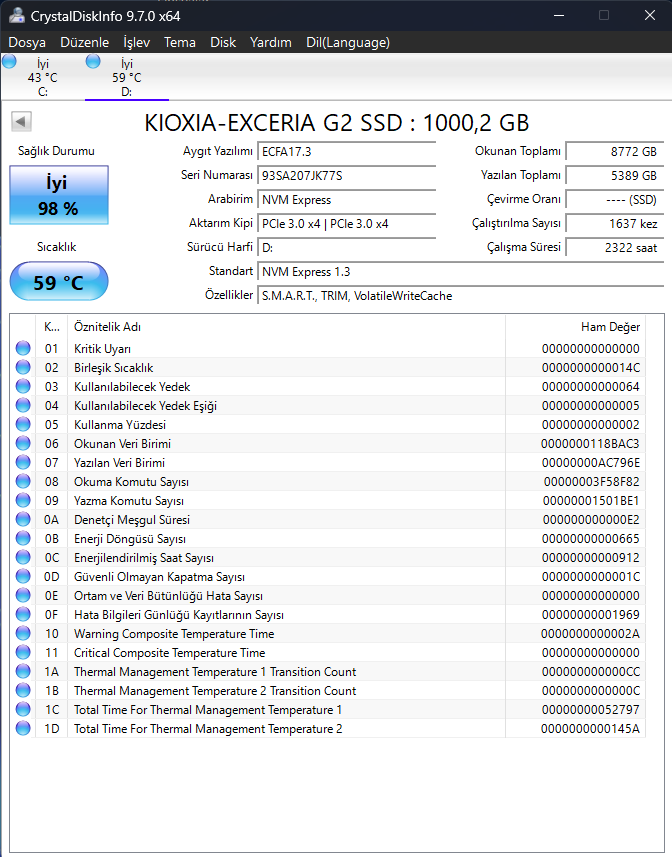Click the Arabirim field NVM Express
This screenshot has width=672, height=857.
click(x=346, y=199)
